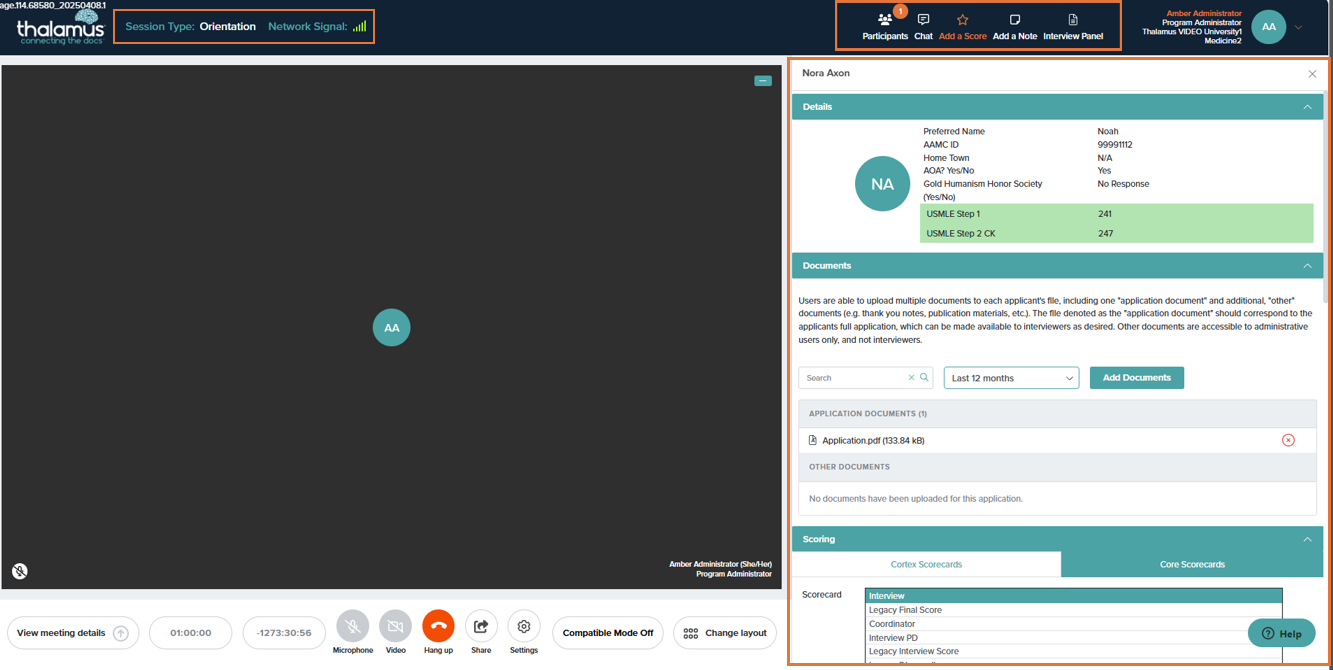Clear the document search field
Viewport: 1333px width, 670px height.
point(911,378)
